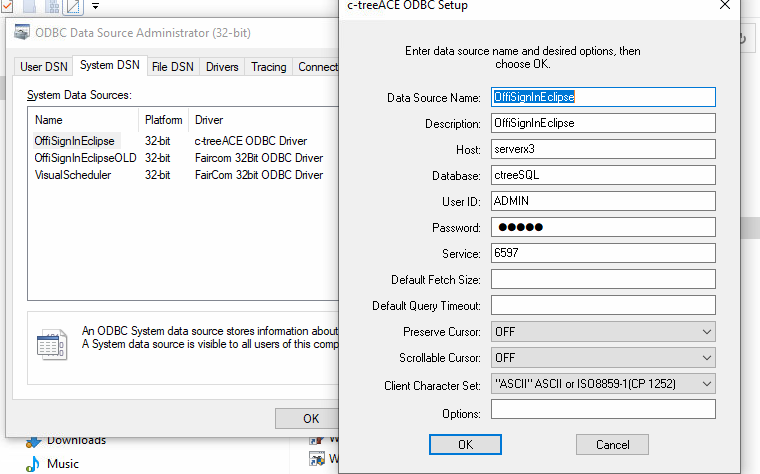This screenshot has width=760, height=474.
Task: Click the Platform column header
Action: tap(163, 120)
